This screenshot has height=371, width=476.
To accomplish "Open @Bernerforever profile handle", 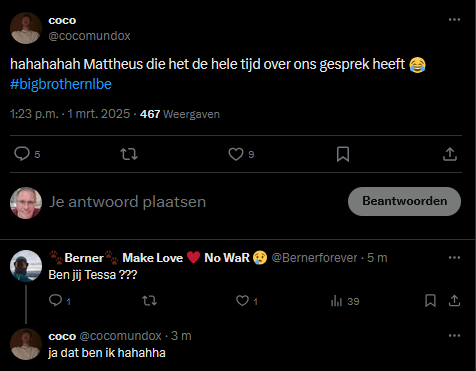I will [314, 258].
